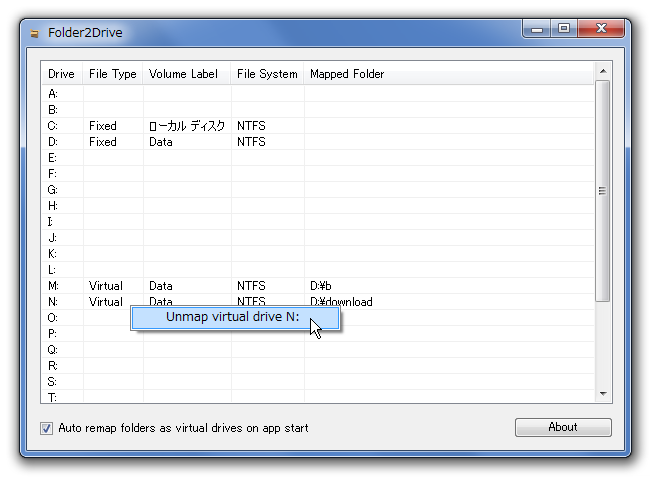
Task: Click the vertical scrollbar thumb
Action: [603, 191]
